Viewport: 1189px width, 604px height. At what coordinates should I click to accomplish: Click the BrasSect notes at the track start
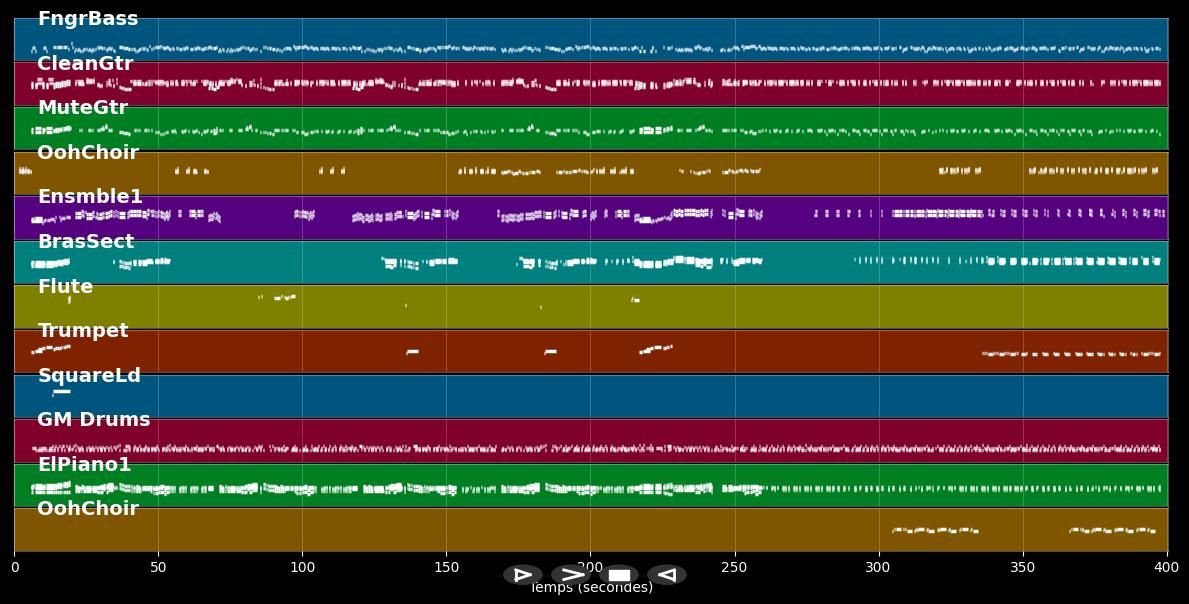50,264
